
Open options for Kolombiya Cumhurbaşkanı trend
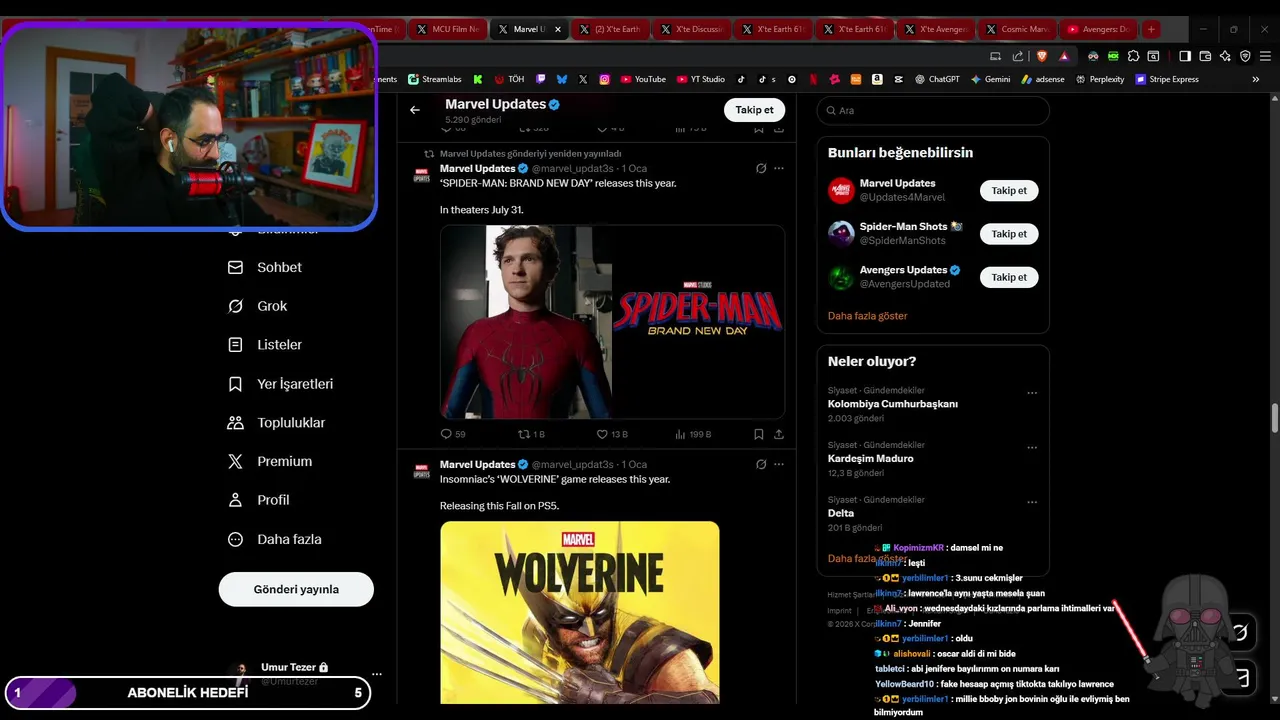click(x=1032, y=393)
